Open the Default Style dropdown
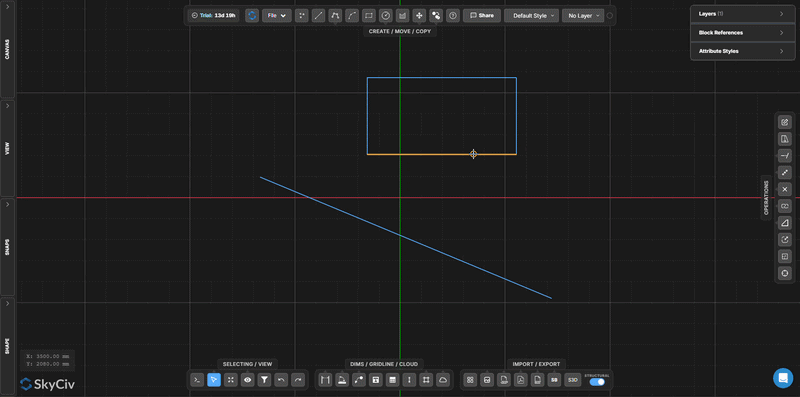Viewport: 800px width, 397px height. [532, 16]
